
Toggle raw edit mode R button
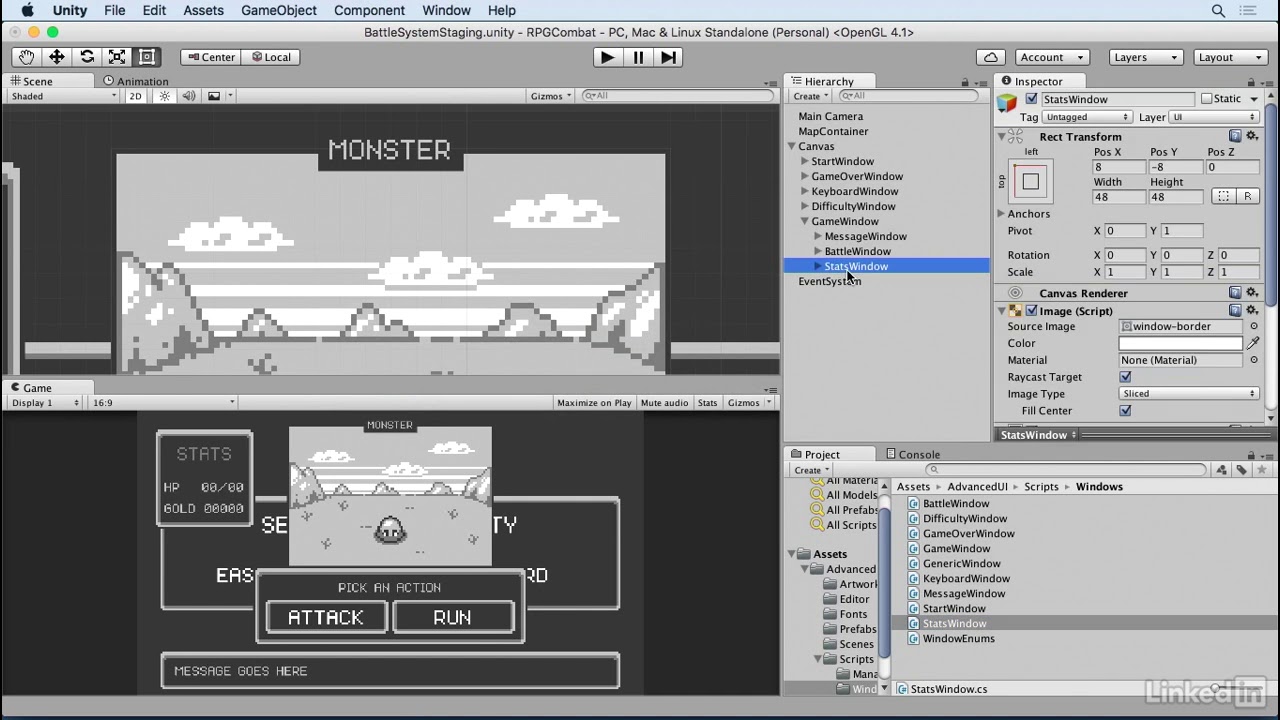[1247, 196]
